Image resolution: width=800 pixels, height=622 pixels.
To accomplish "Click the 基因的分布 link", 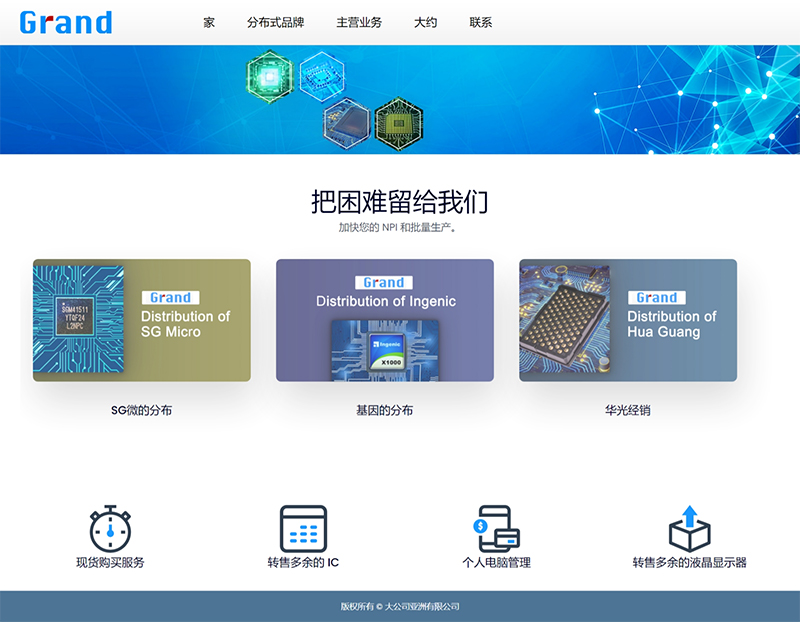I will [385, 410].
